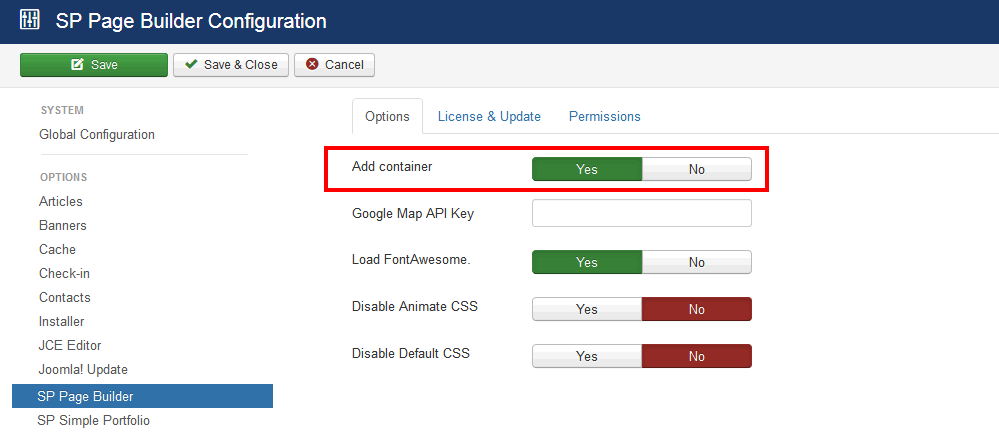Open the Permissions tab

coord(604,116)
